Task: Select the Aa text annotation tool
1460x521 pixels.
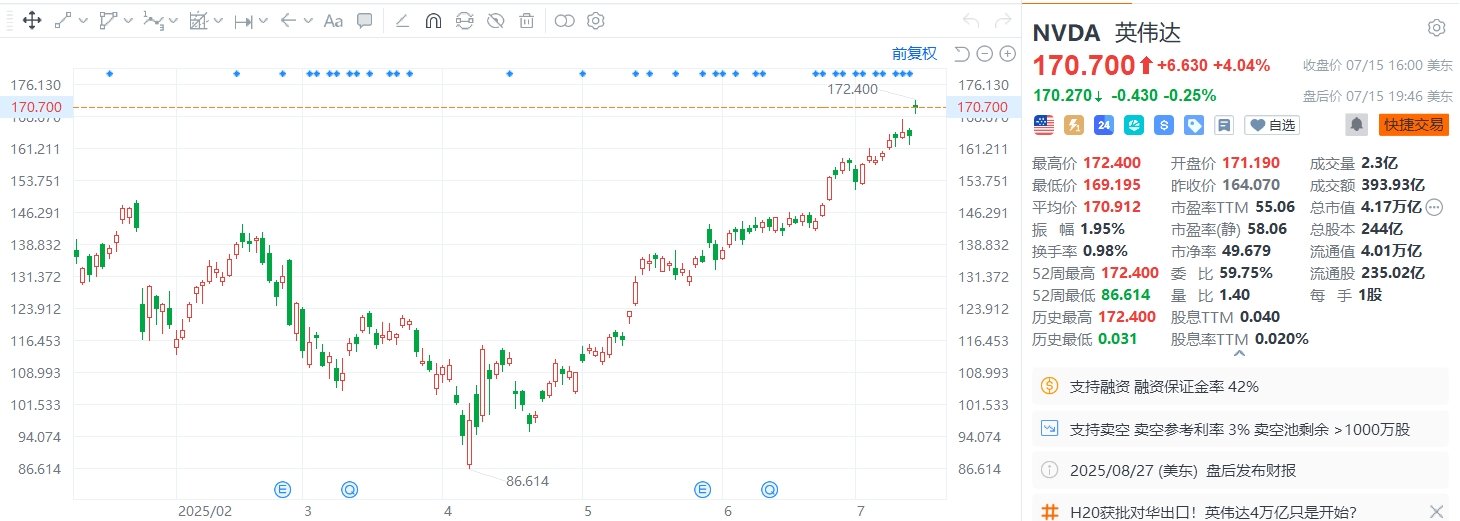Action: [x=334, y=20]
